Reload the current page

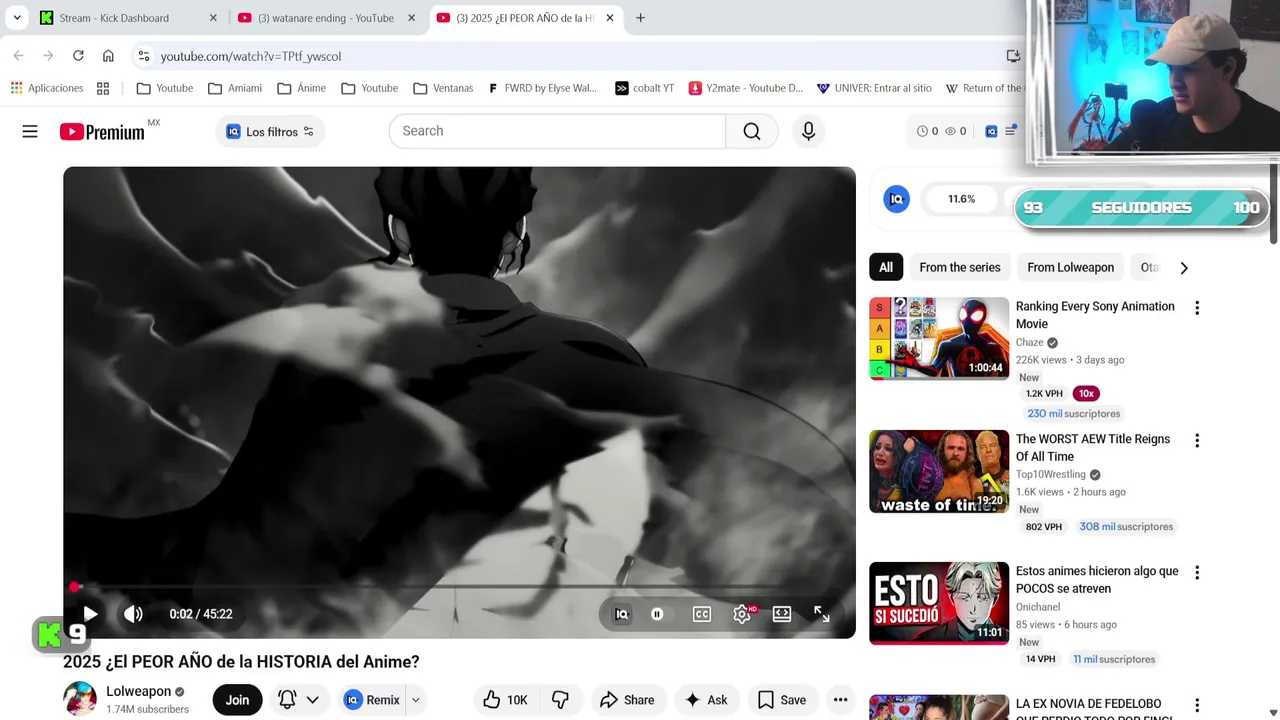click(78, 56)
